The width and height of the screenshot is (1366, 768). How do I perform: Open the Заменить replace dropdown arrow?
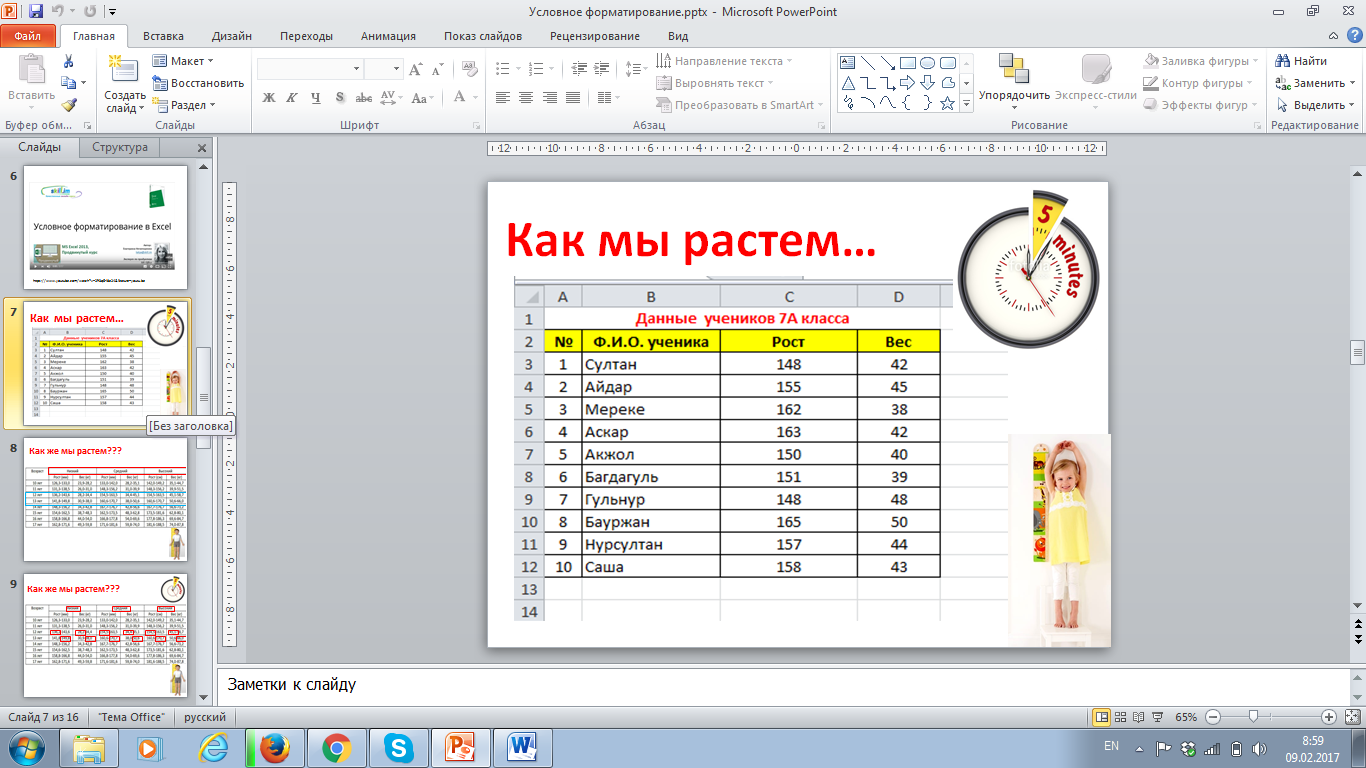(x=1354, y=83)
